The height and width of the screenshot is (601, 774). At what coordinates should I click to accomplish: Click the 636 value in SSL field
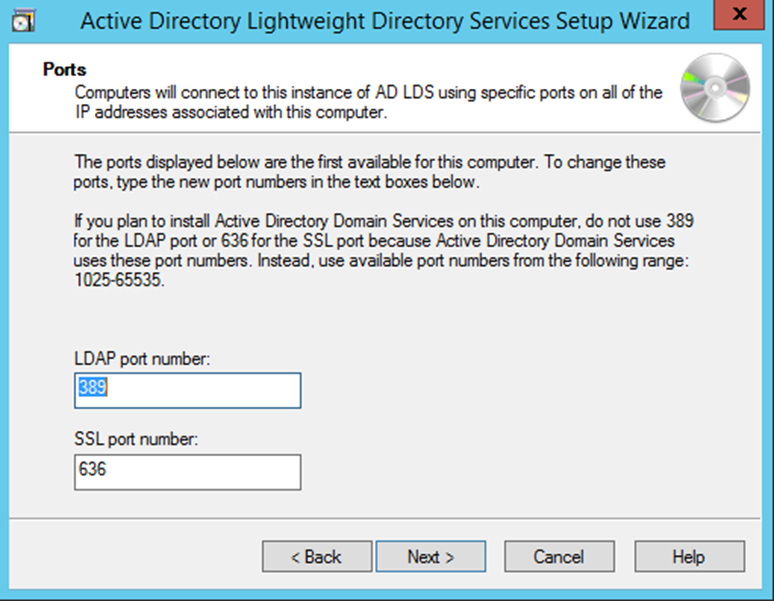tap(92, 469)
